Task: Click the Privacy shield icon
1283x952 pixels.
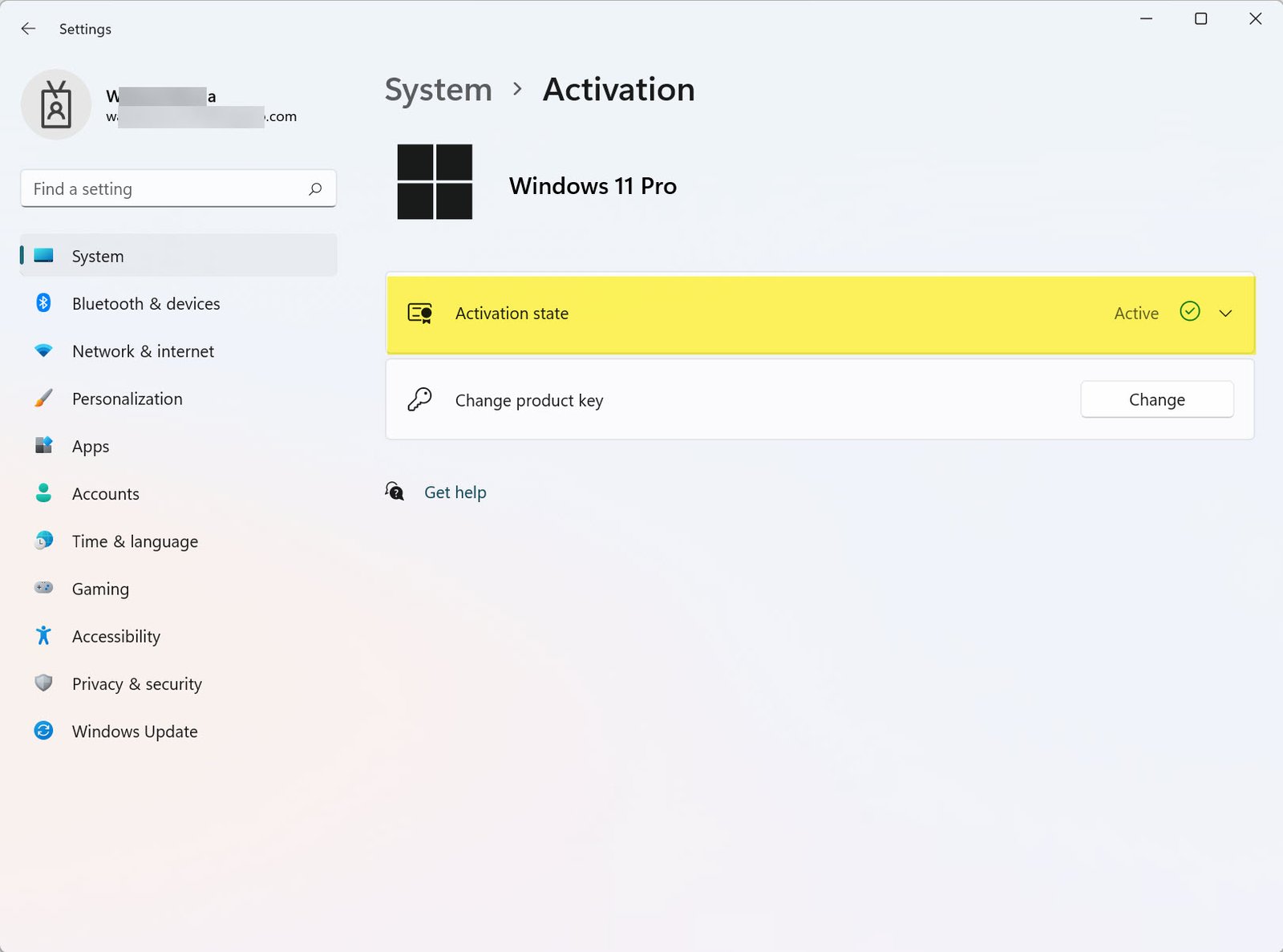Action: point(44,683)
